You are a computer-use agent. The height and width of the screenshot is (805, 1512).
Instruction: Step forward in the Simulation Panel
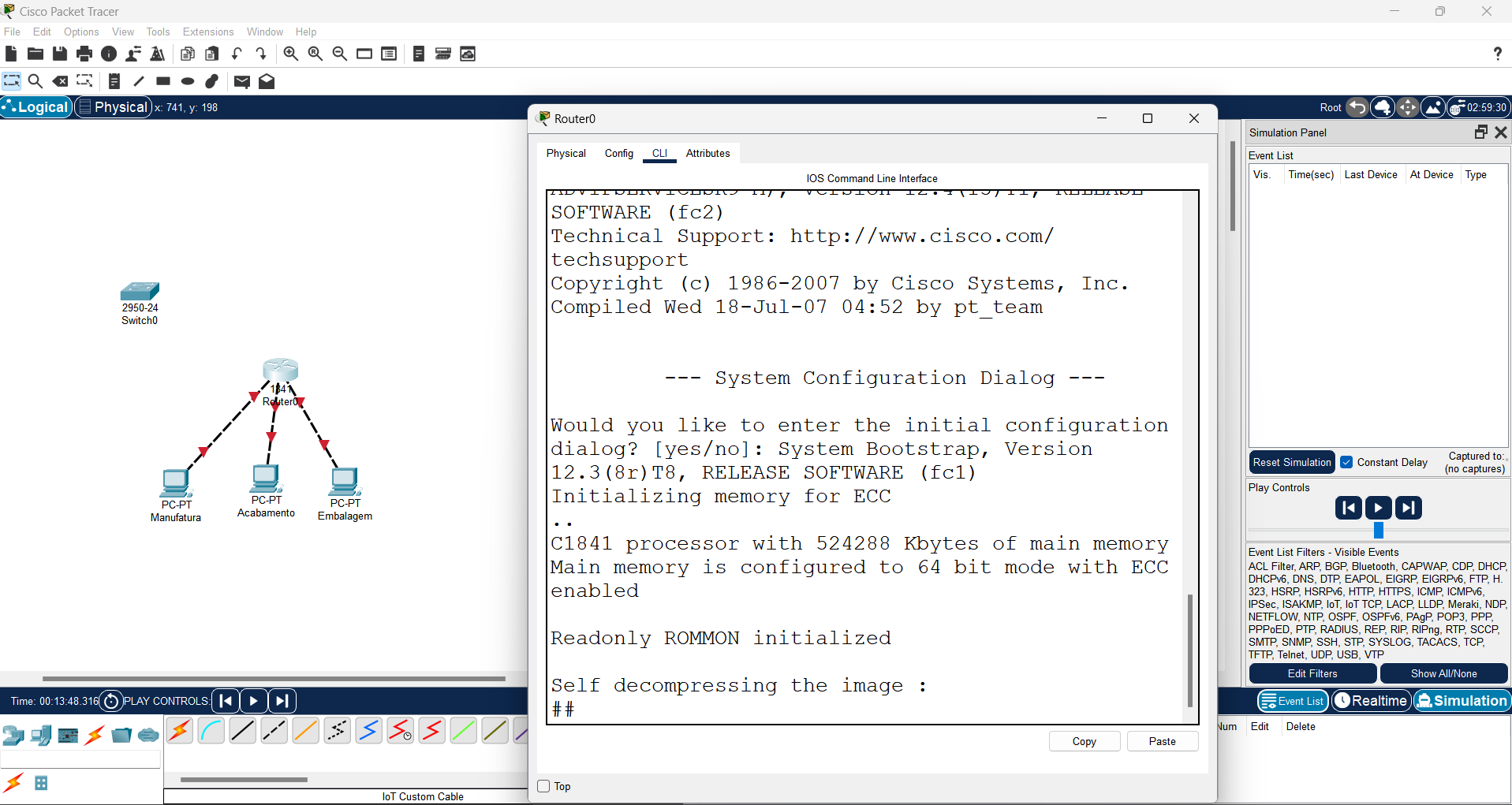(1408, 508)
